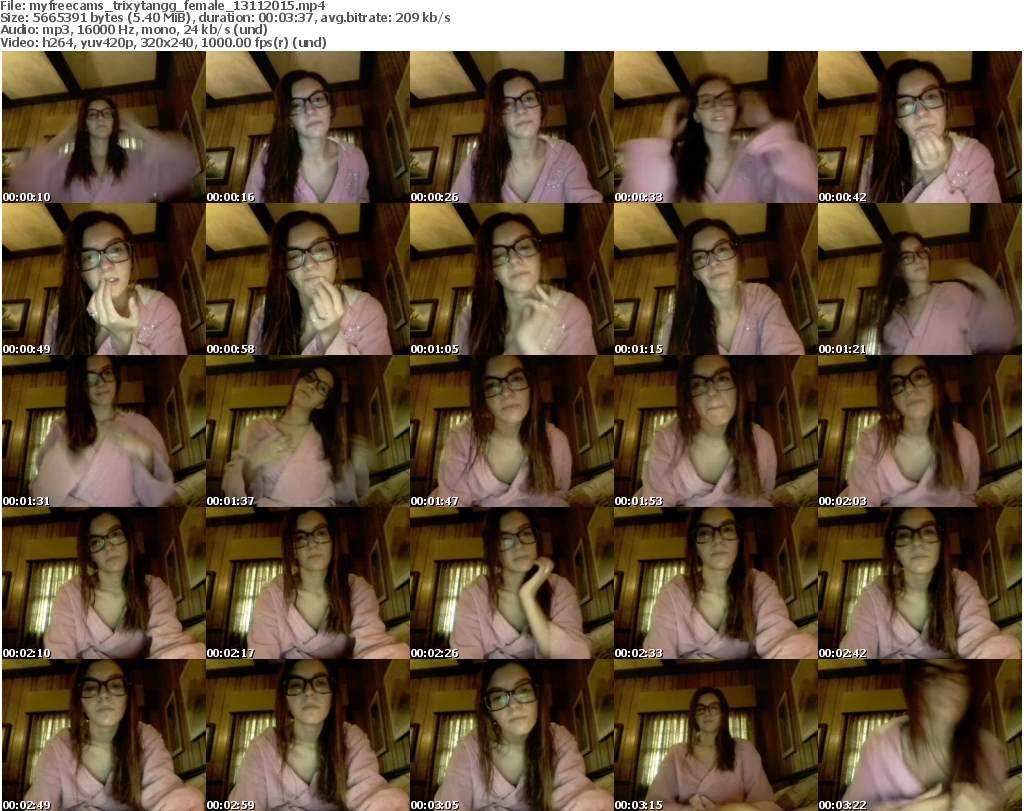Image resolution: width=1024 pixels, height=811 pixels.
Task: Choose the frame thumbnail stamped 00:01:53
Action: click(x=715, y=431)
